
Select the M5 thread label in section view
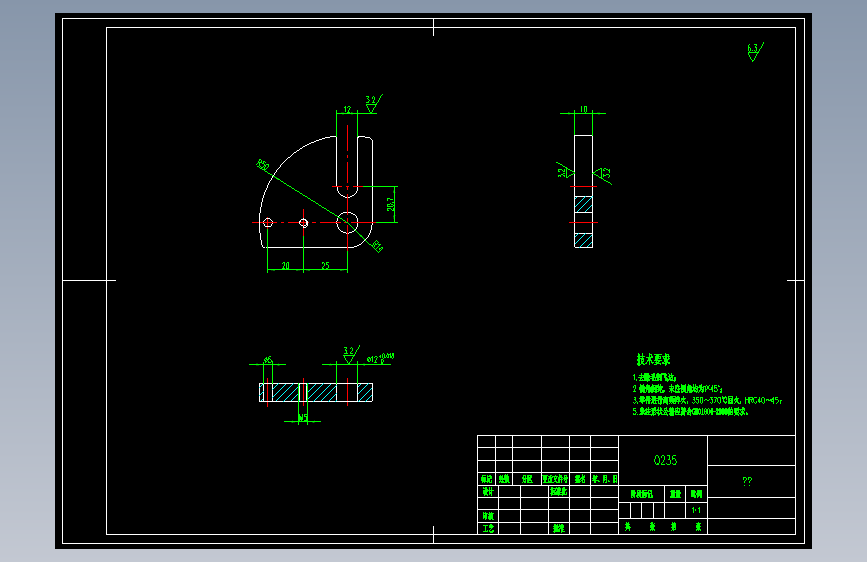302,418
